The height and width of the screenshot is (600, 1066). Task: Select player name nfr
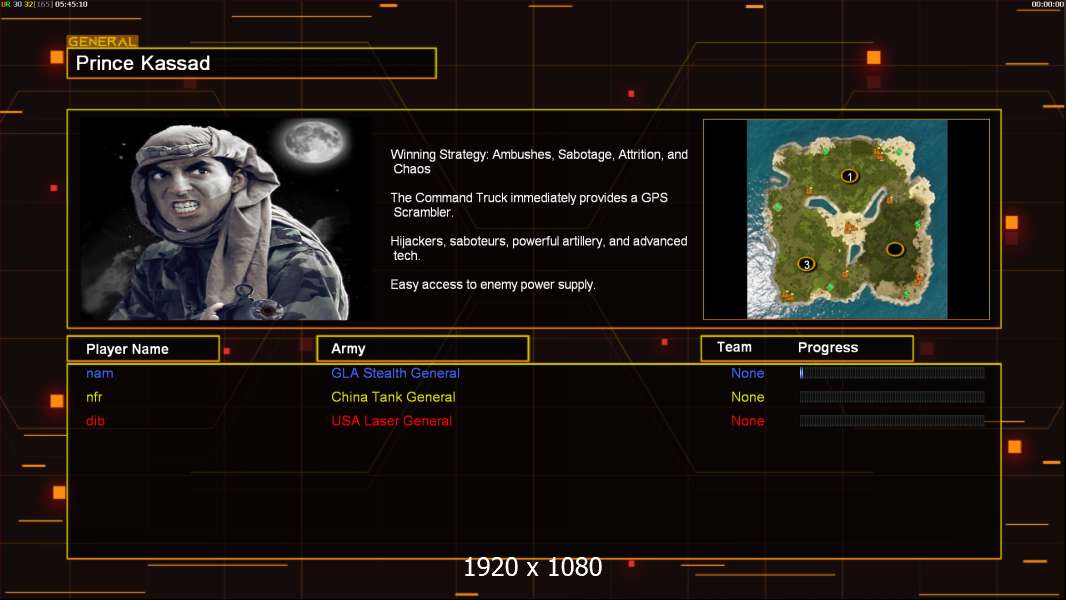coord(94,397)
